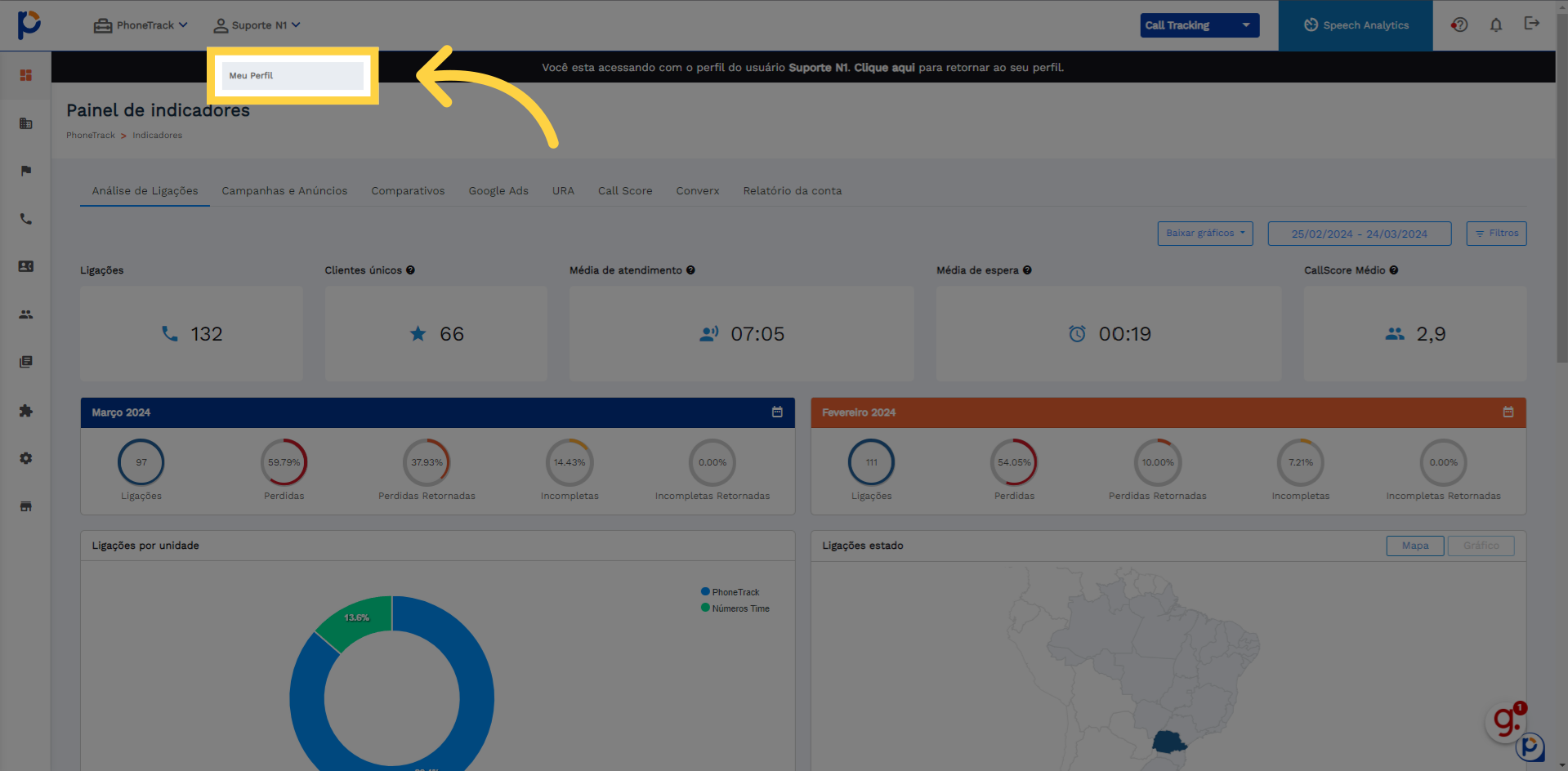Switch to Google Ads tab
The image size is (1568, 771).
[498, 191]
